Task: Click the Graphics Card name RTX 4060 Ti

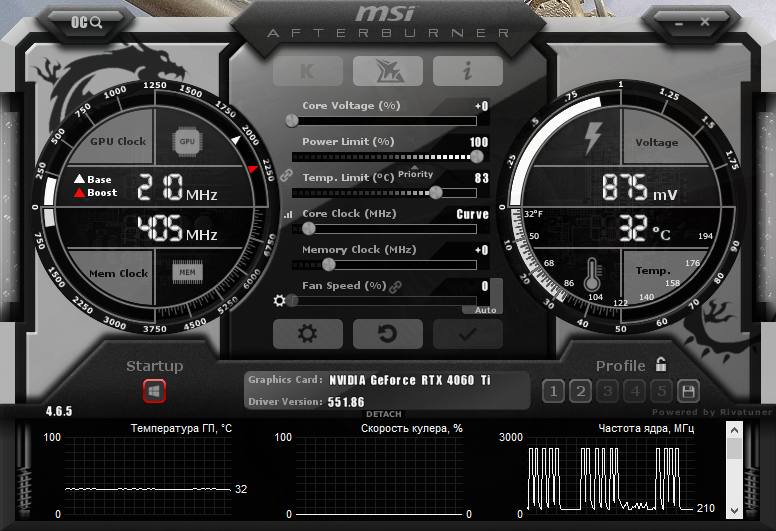Action: tap(410, 380)
